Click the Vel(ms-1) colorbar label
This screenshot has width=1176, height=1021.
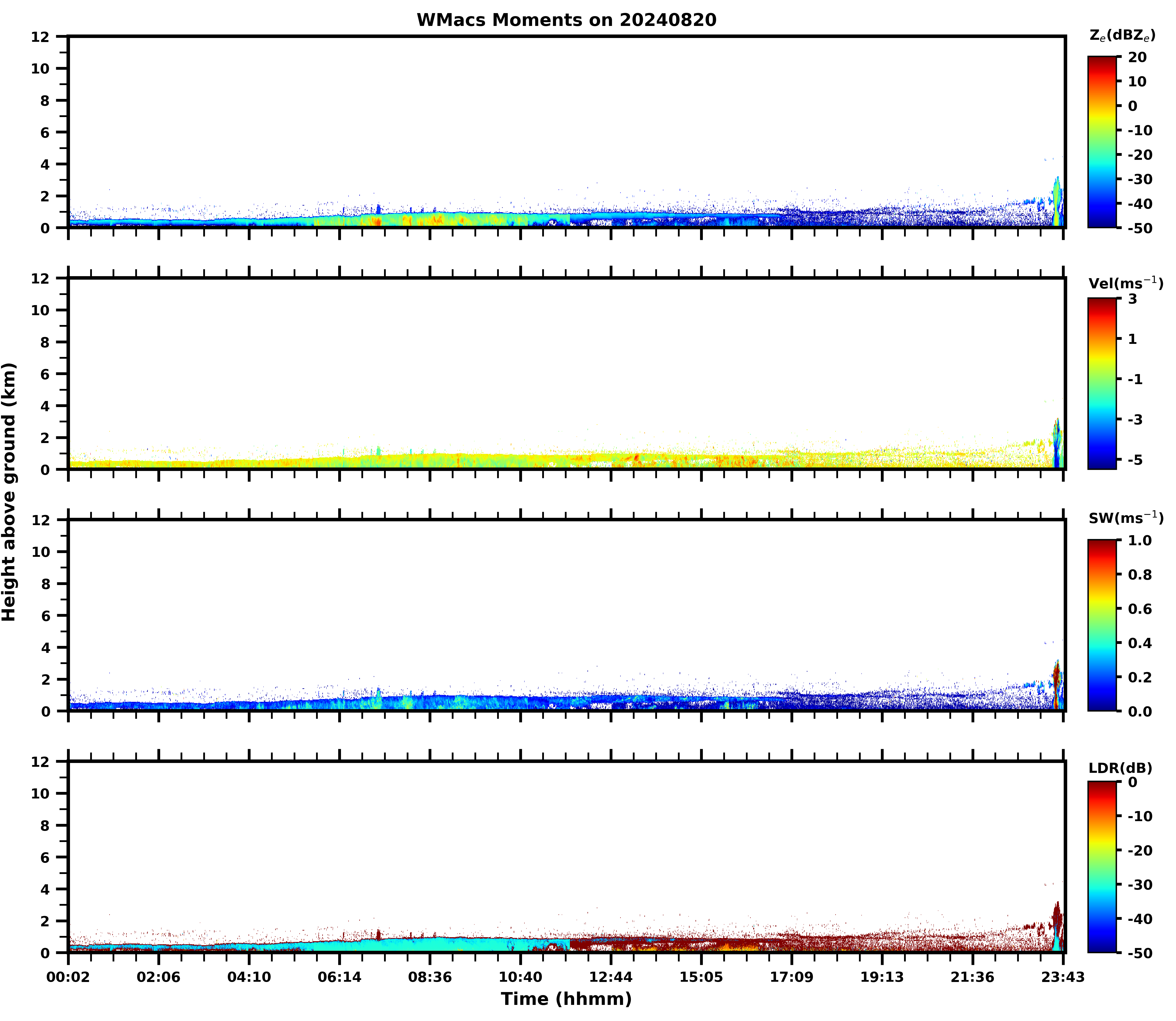click(x=1125, y=283)
